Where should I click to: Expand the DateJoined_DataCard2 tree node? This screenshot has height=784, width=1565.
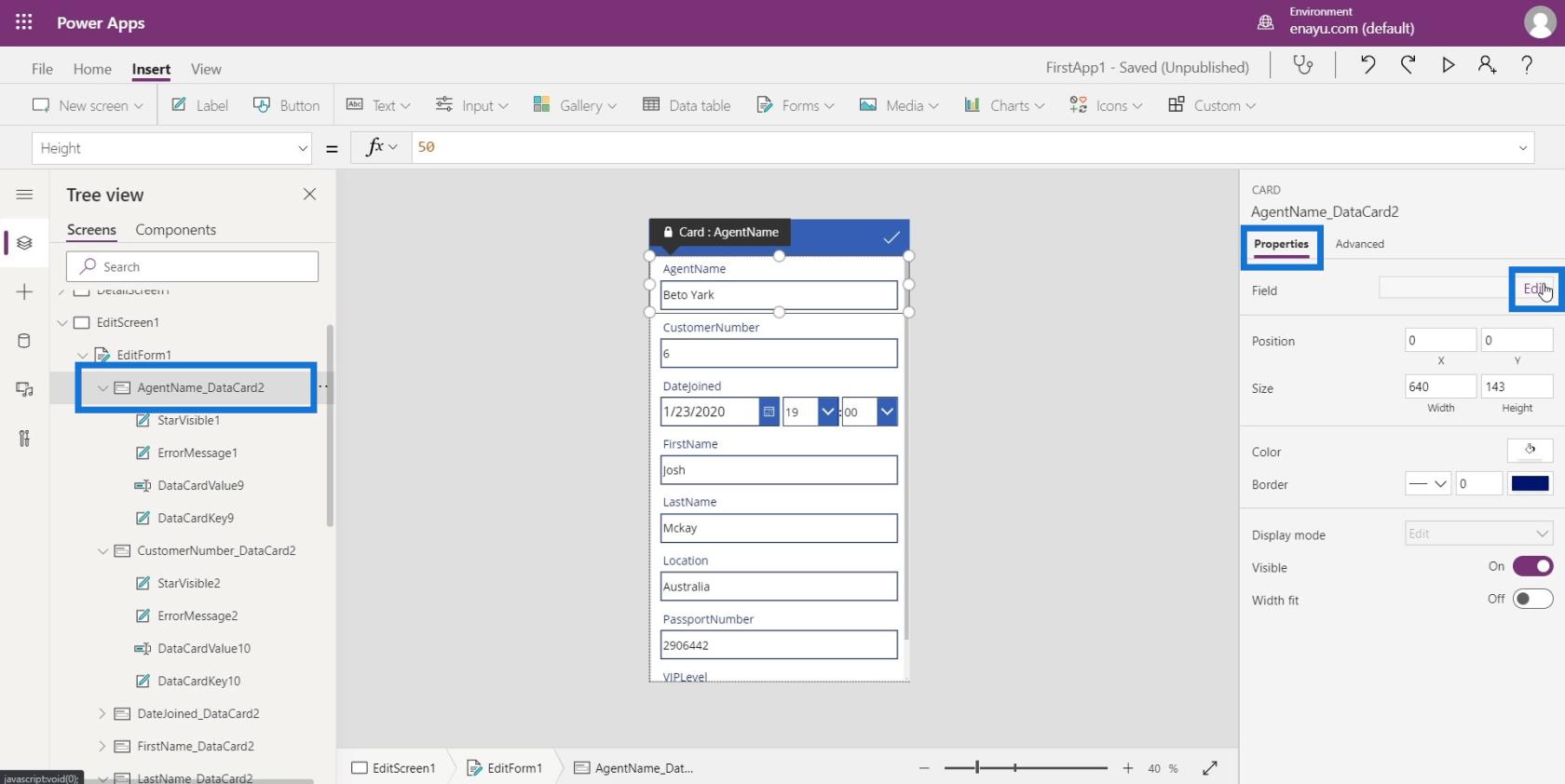(102, 714)
